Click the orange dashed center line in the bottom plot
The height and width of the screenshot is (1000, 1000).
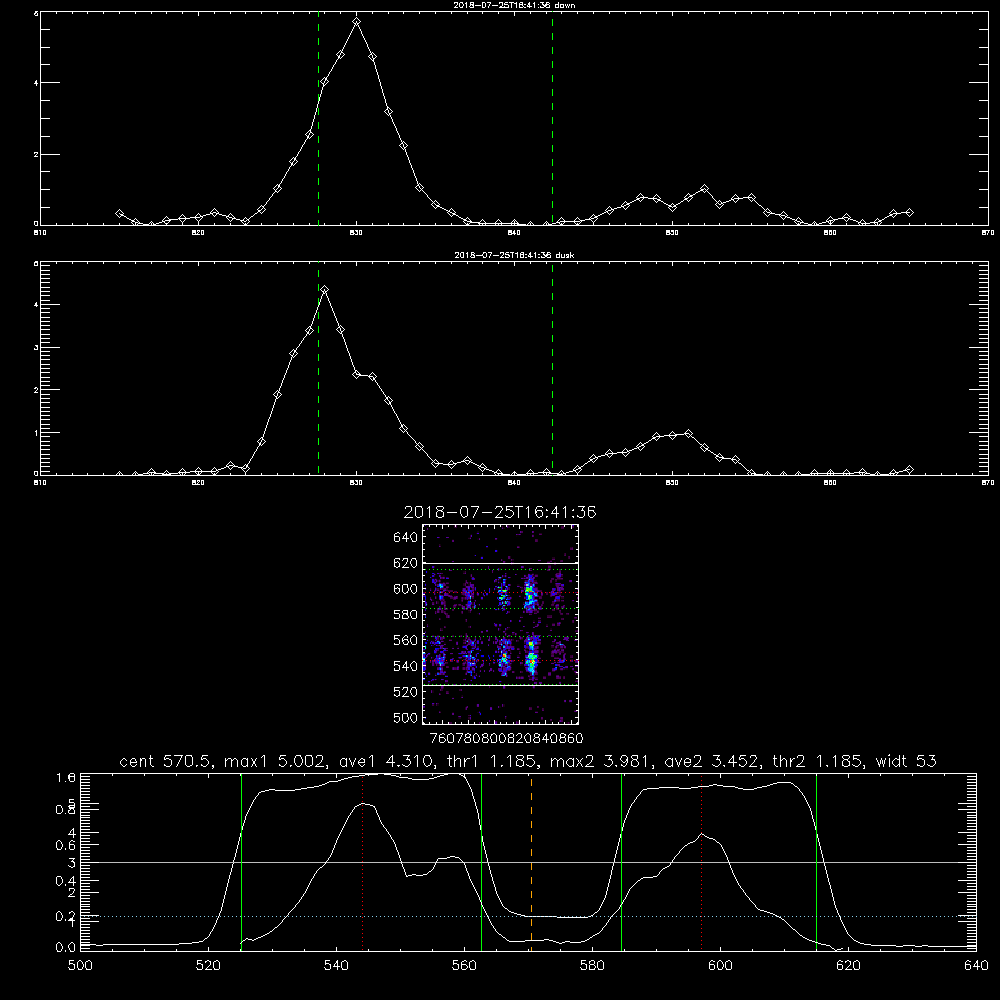[x=531, y=862]
